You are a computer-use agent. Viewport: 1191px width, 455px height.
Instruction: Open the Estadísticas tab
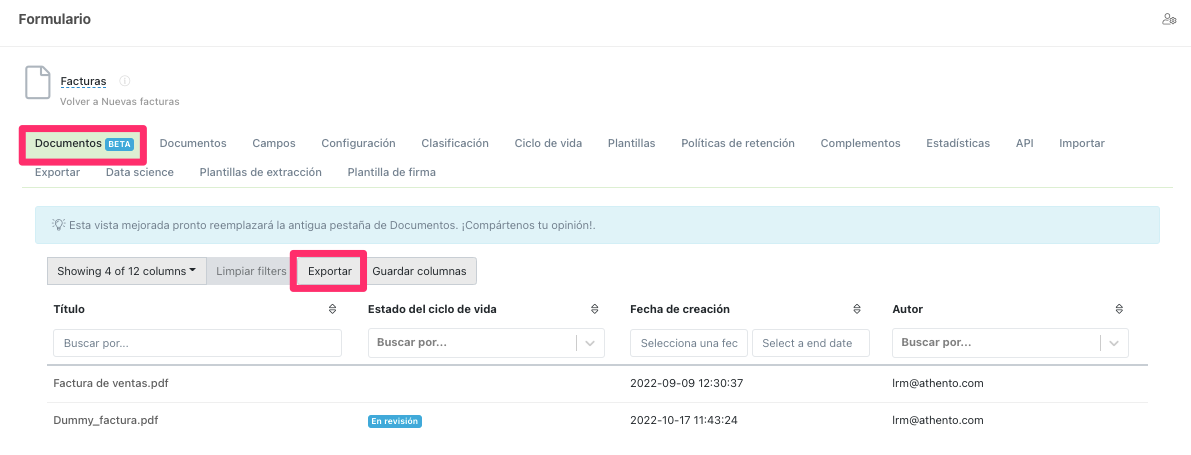point(958,143)
